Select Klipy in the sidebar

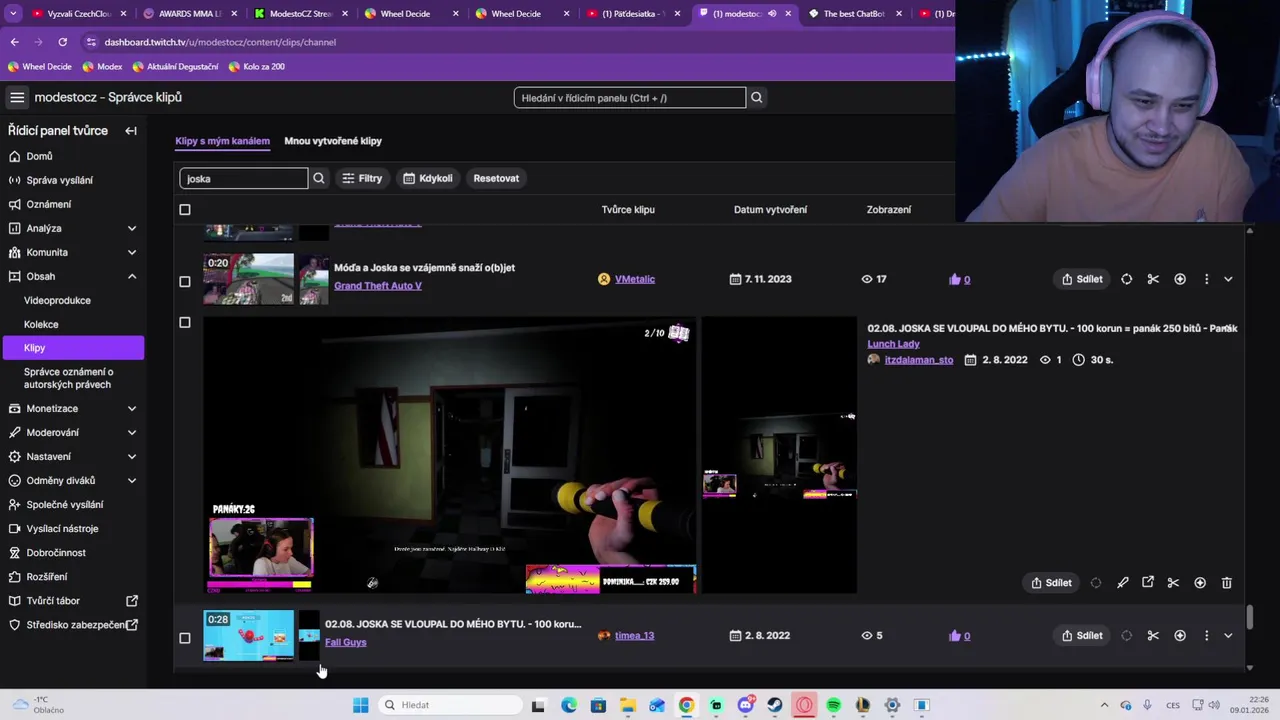coord(72,348)
